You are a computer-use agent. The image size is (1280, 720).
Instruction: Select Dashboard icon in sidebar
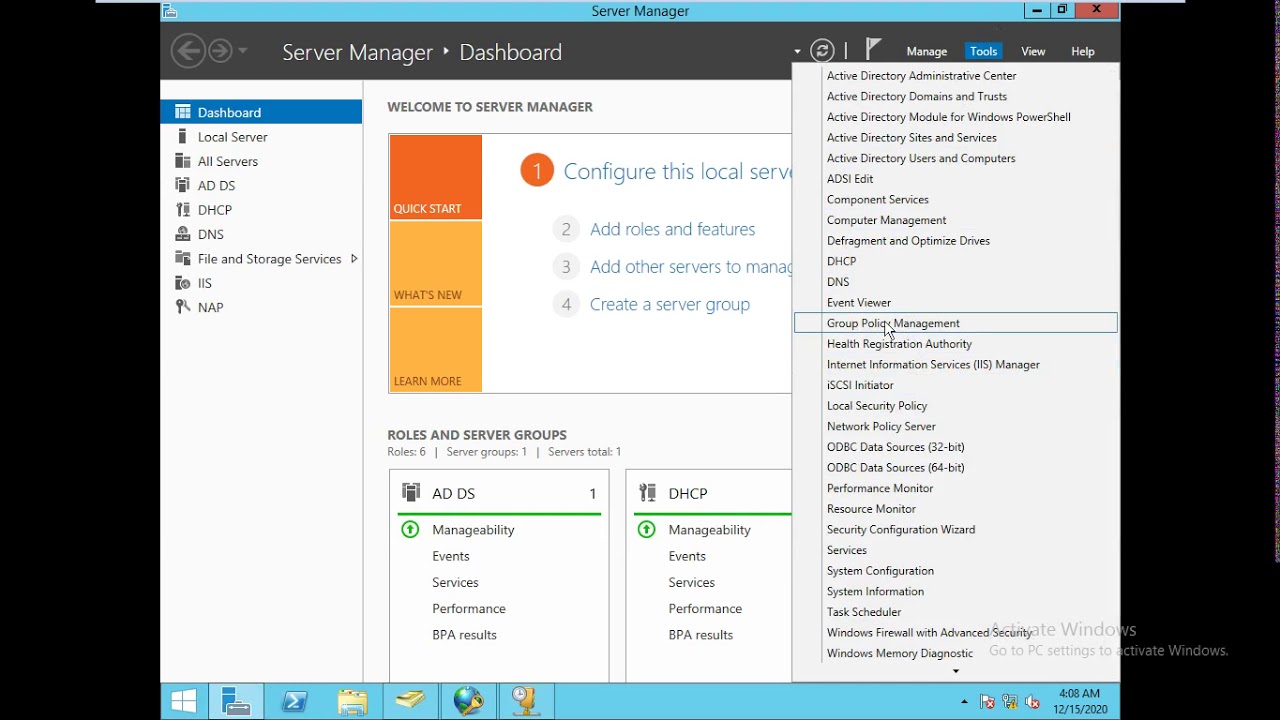[183, 112]
